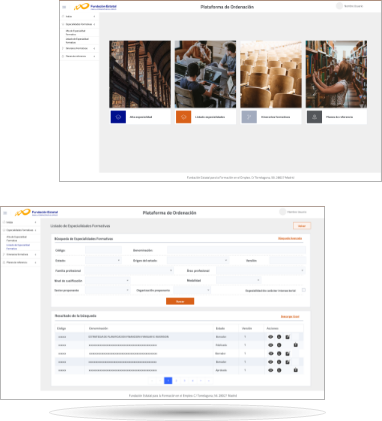Viewport: 382px width, 421px height.
Task: Click the orange Buscar button
Action: [180, 301]
